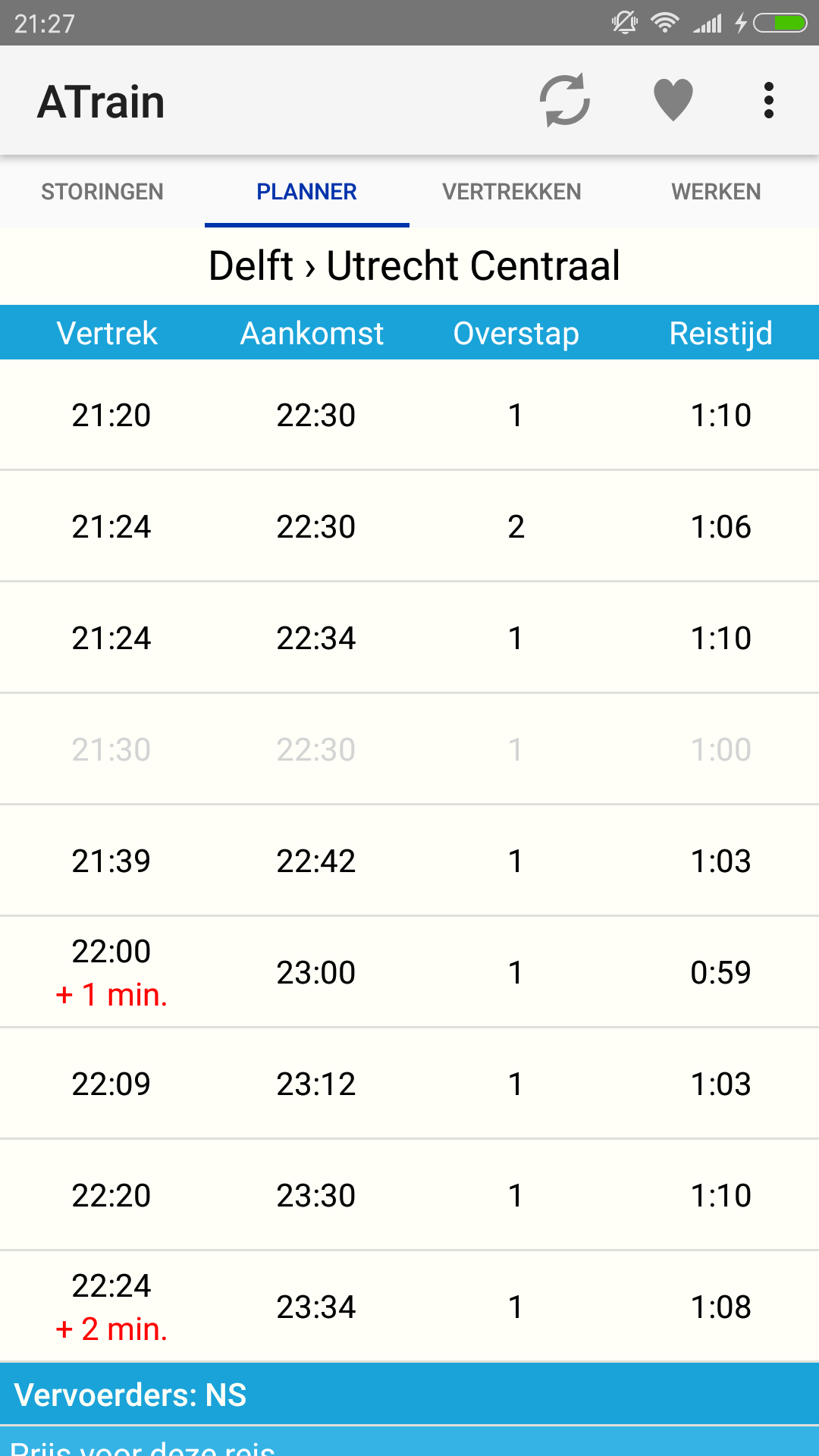Open the 21:39 departure trip
Viewport: 819px width, 1456px height.
[x=409, y=861]
